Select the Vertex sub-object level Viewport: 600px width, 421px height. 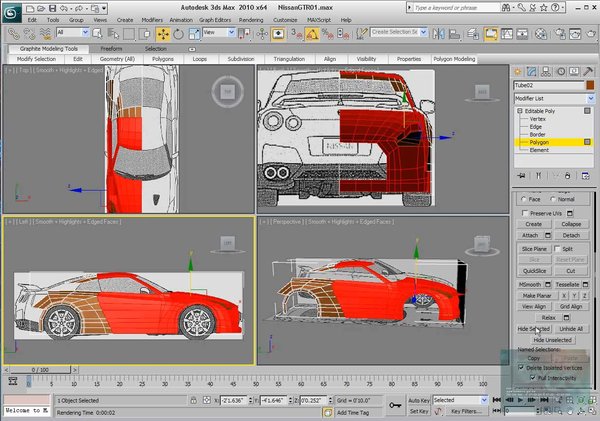[538, 119]
